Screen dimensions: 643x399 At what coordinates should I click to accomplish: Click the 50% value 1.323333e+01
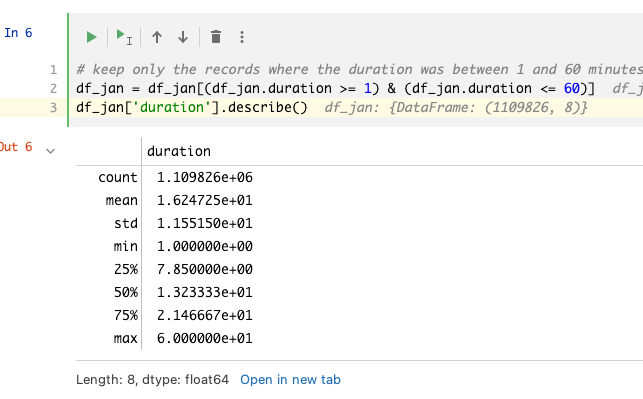205,292
